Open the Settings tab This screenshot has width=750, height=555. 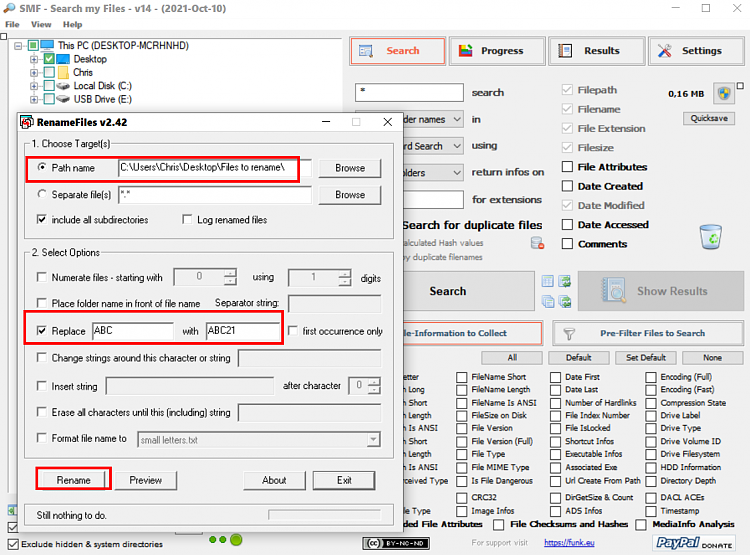696,51
